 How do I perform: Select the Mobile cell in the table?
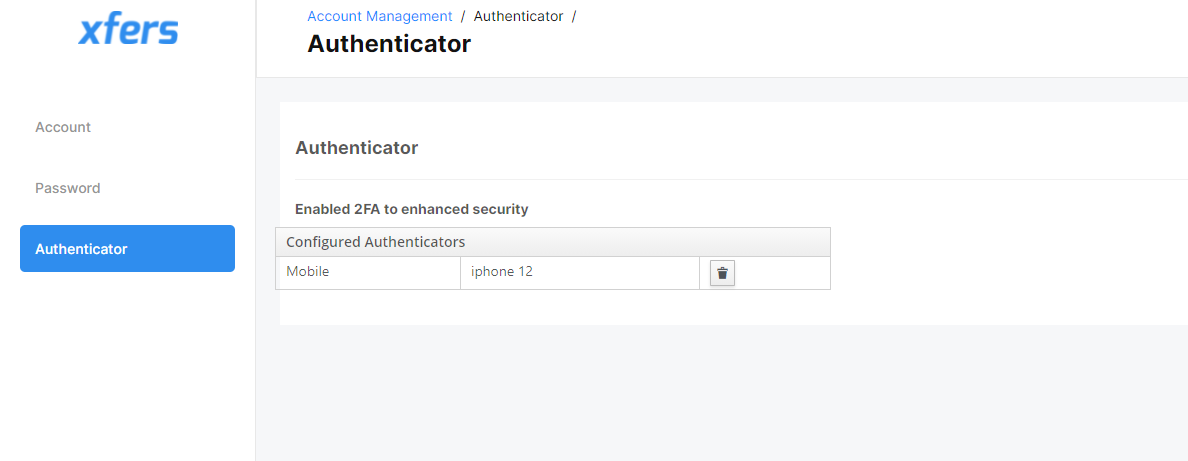click(x=368, y=273)
